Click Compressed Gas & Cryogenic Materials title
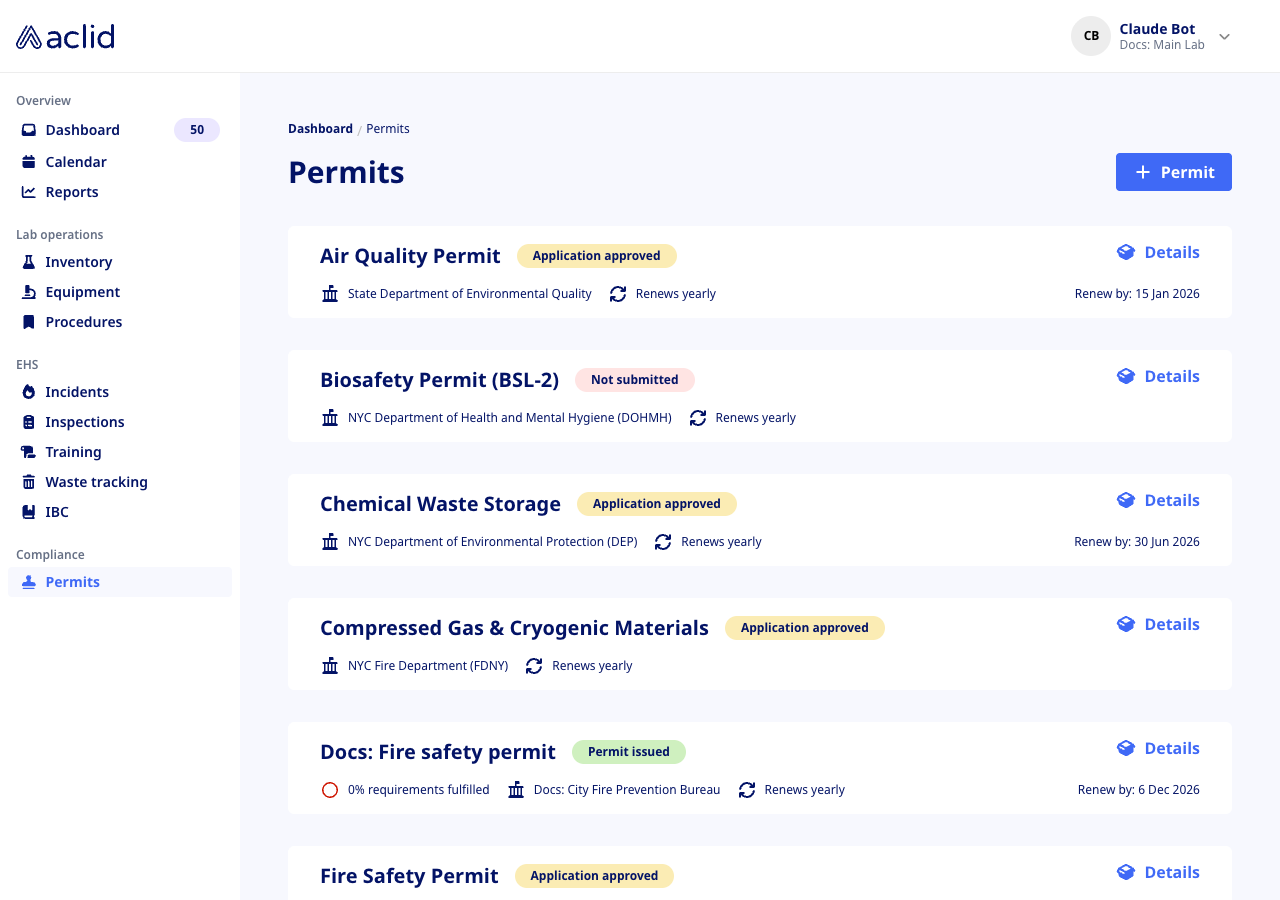The height and width of the screenshot is (900, 1280). pyautogui.click(x=514, y=628)
